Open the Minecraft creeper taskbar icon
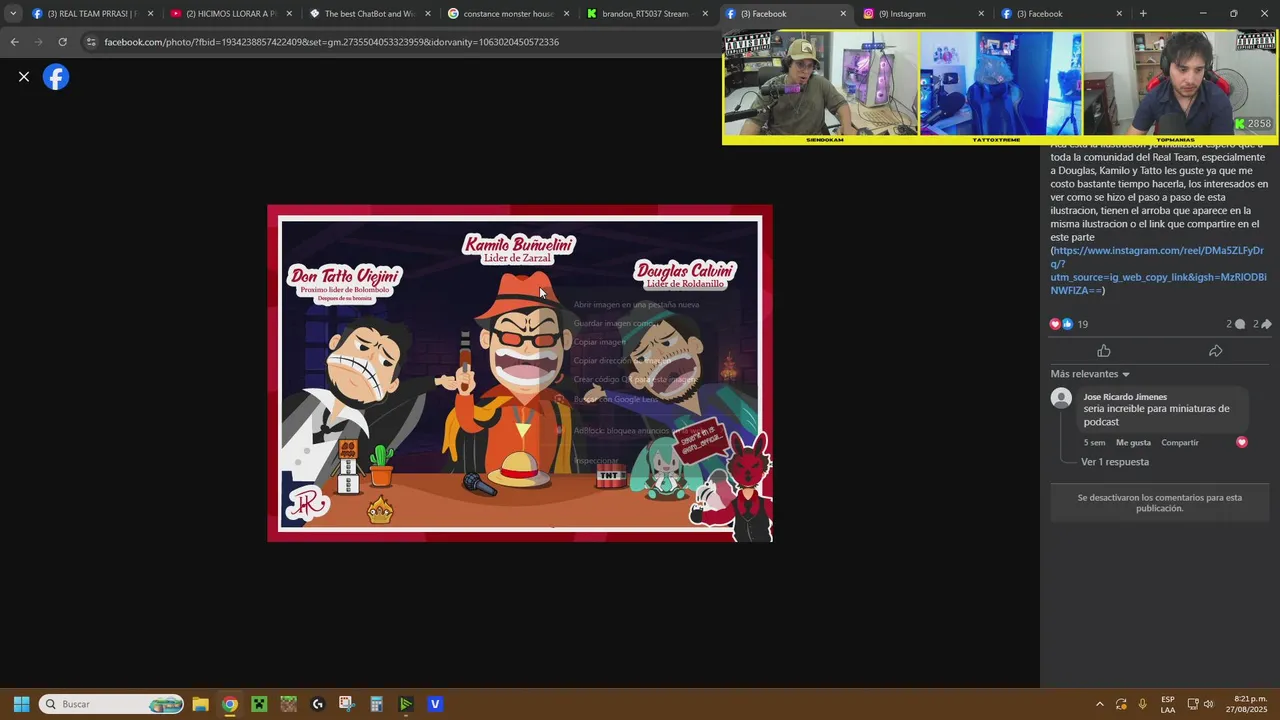This screenshot has width=1280, height=720. (x=259, y=704)
